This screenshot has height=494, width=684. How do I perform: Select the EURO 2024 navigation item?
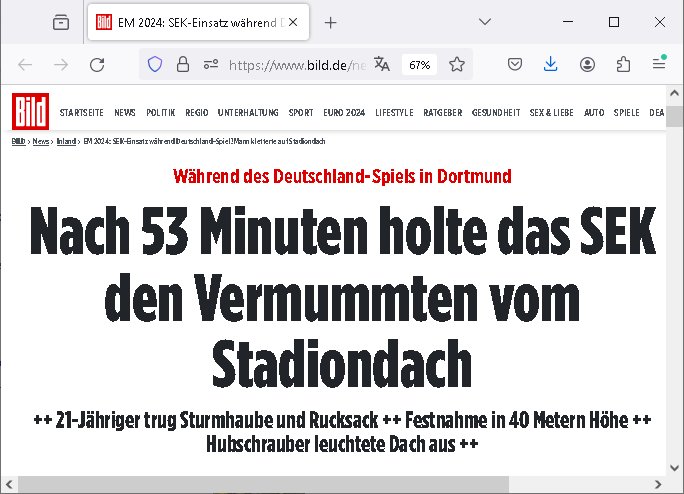pos(344,113)
